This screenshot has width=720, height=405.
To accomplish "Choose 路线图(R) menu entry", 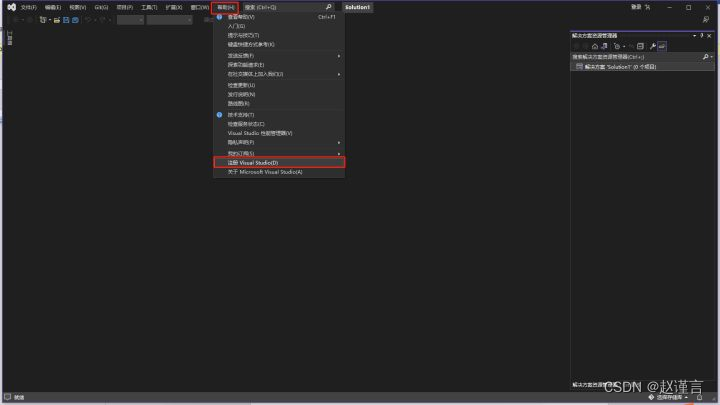I will (279, 103).
